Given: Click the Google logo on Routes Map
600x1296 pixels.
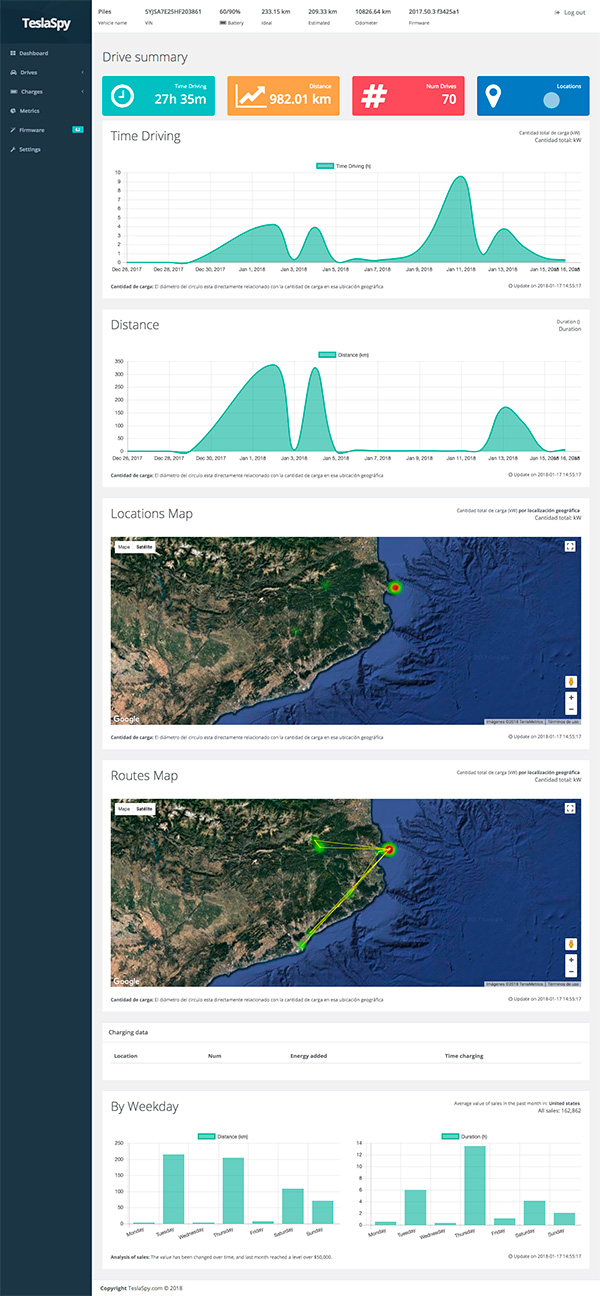Looking at the screenshot, I should (x=126, y=980).
